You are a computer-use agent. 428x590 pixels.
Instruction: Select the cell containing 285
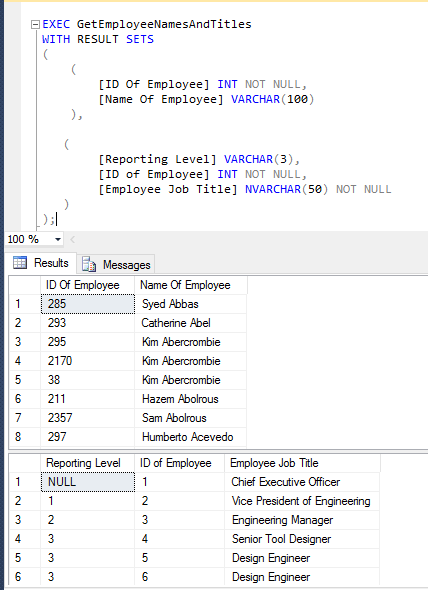88,304
